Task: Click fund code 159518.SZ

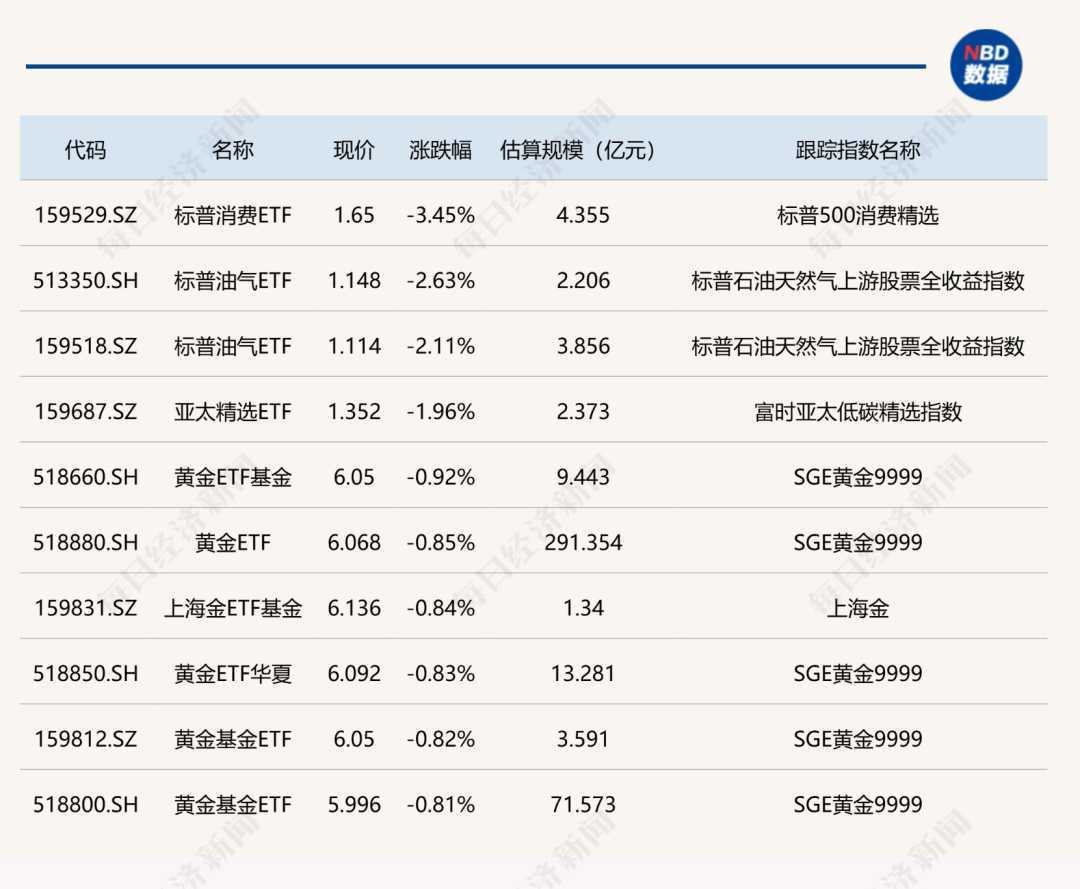Action: [85, 346]
